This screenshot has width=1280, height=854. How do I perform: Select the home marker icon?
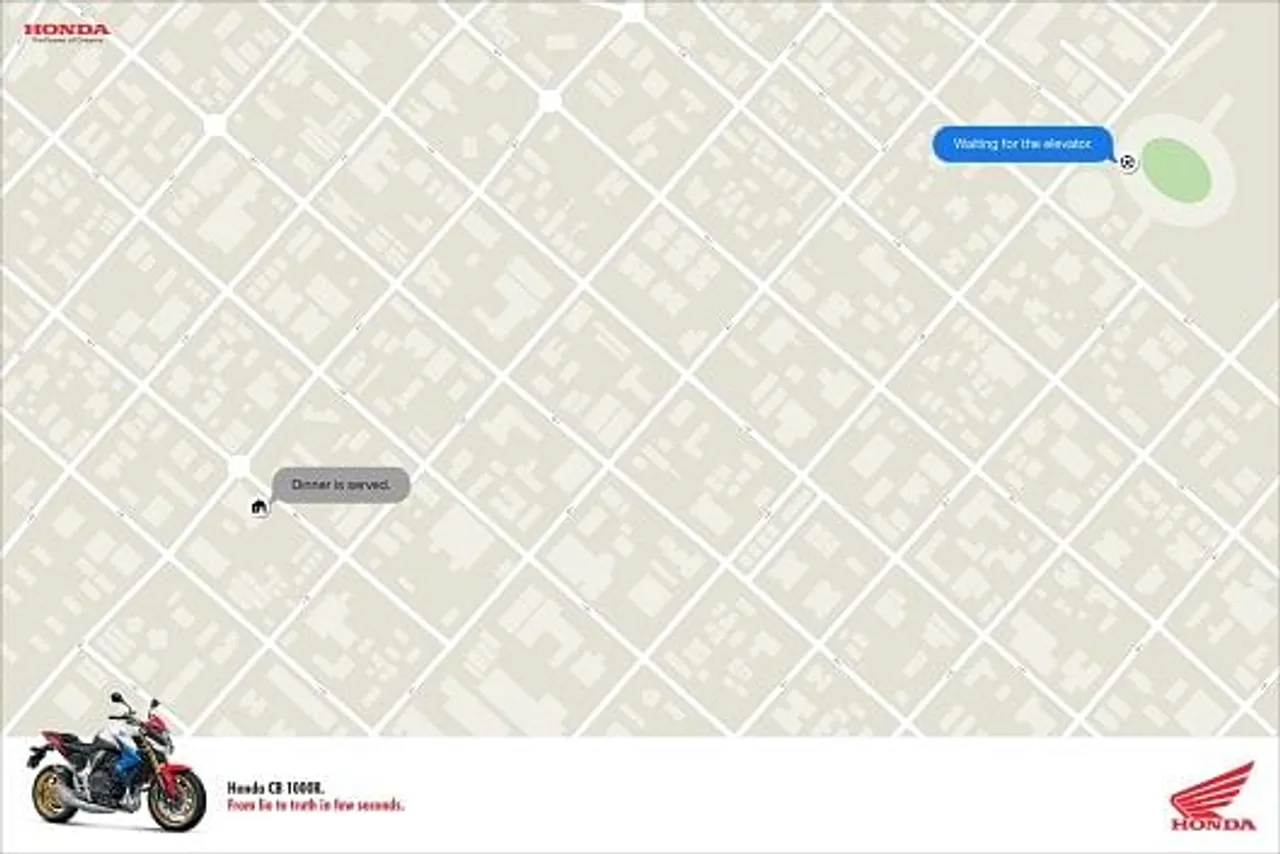(x=260, y=506)
